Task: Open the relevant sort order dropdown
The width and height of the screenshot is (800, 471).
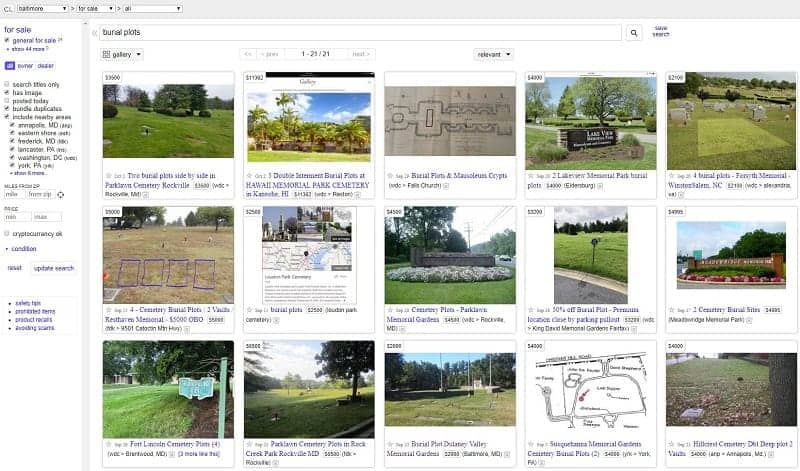Action: pyautogui.click(x=494, y=54)
